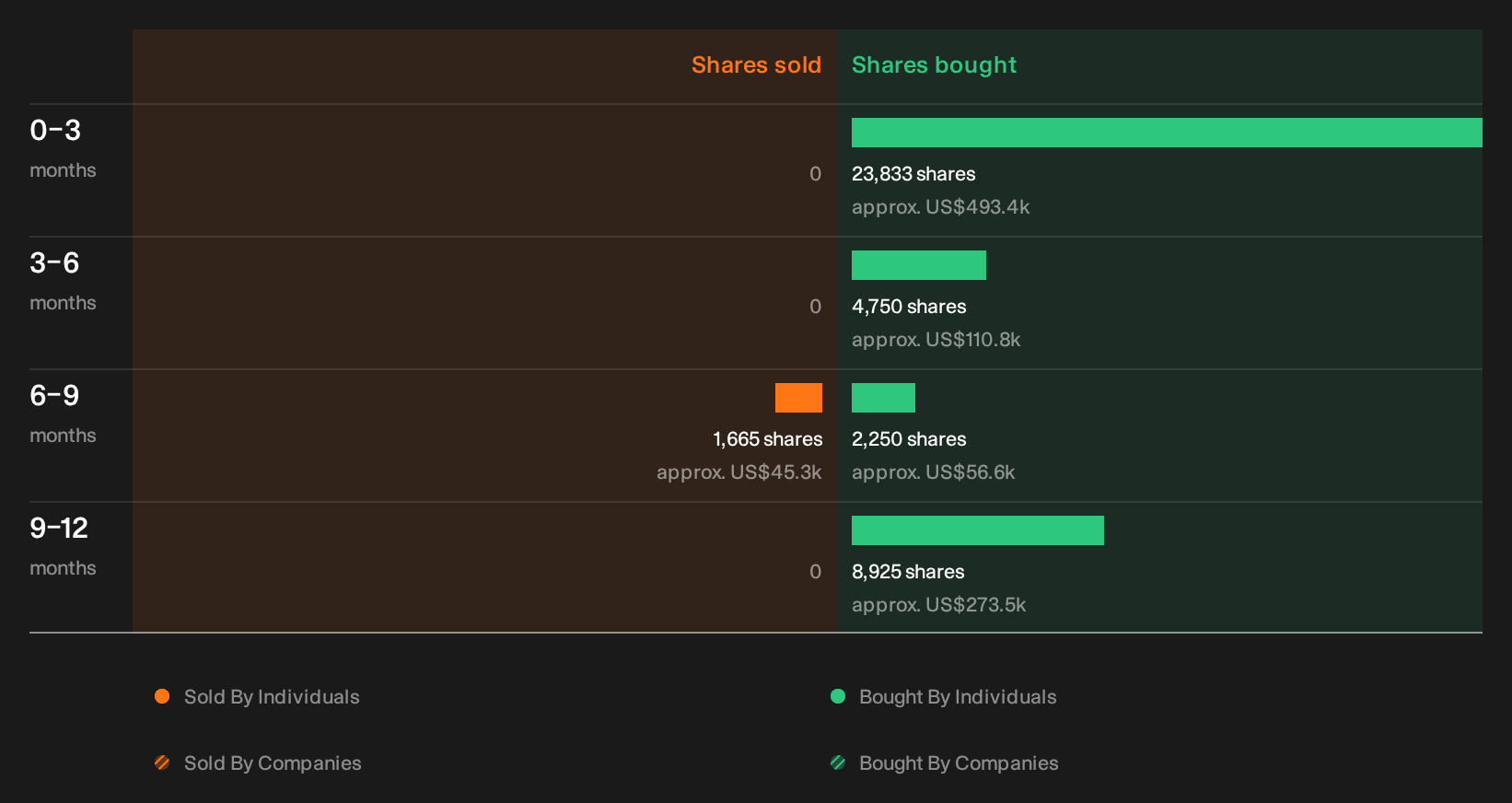Image resolution: width=1512 pixels, height=803 pixels.
Task: Click the green Bought By Individuals legend dot
Action: tap(838, 696)
